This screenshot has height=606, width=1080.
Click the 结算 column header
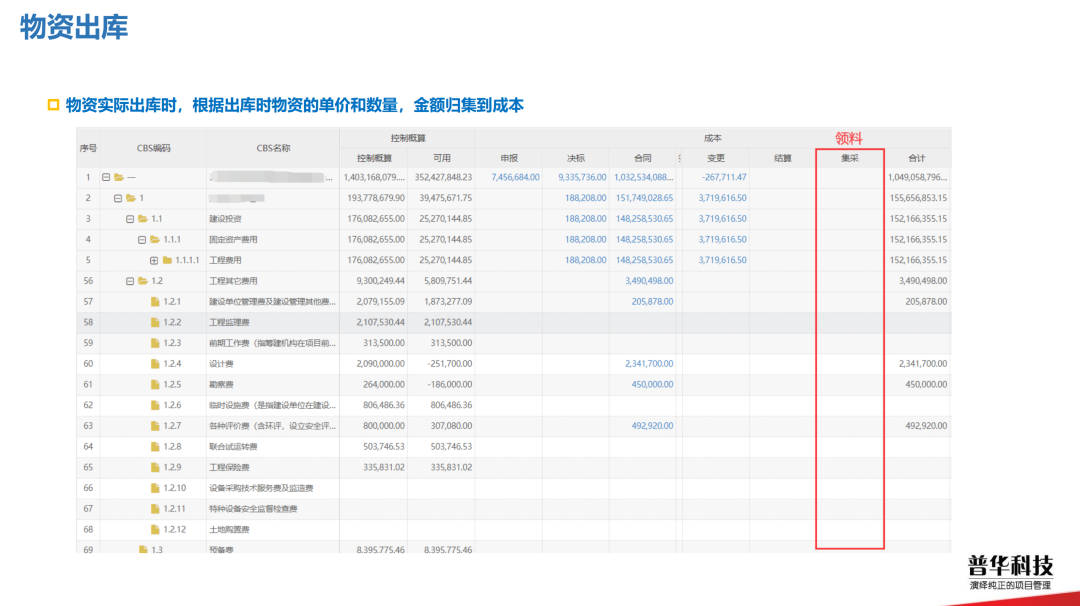(x=782, y=158)
